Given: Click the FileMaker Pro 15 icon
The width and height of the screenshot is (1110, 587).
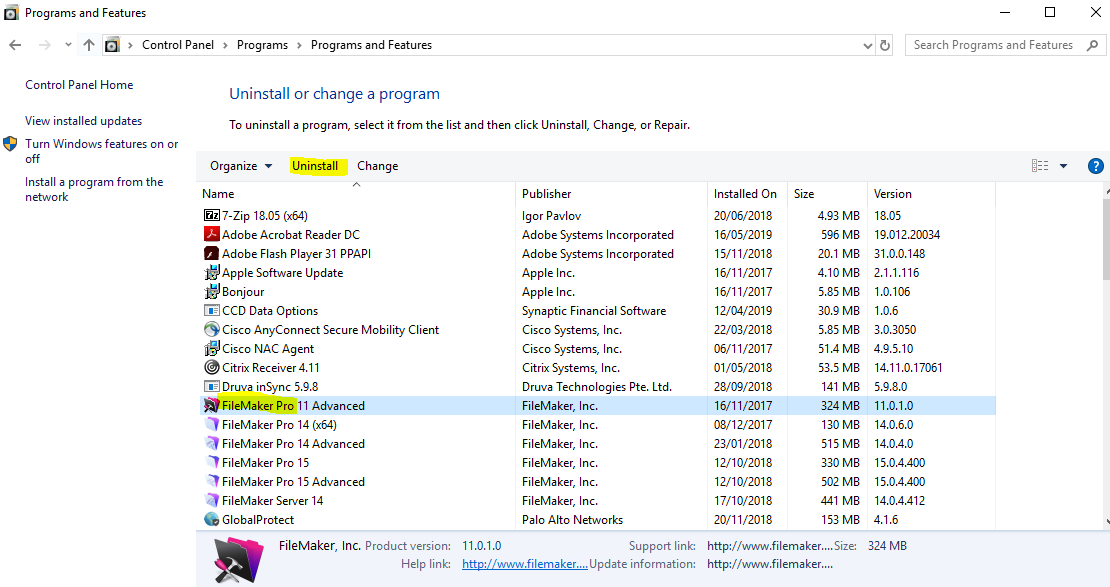Looking at the screenshot, I should [x=212, y=462].
